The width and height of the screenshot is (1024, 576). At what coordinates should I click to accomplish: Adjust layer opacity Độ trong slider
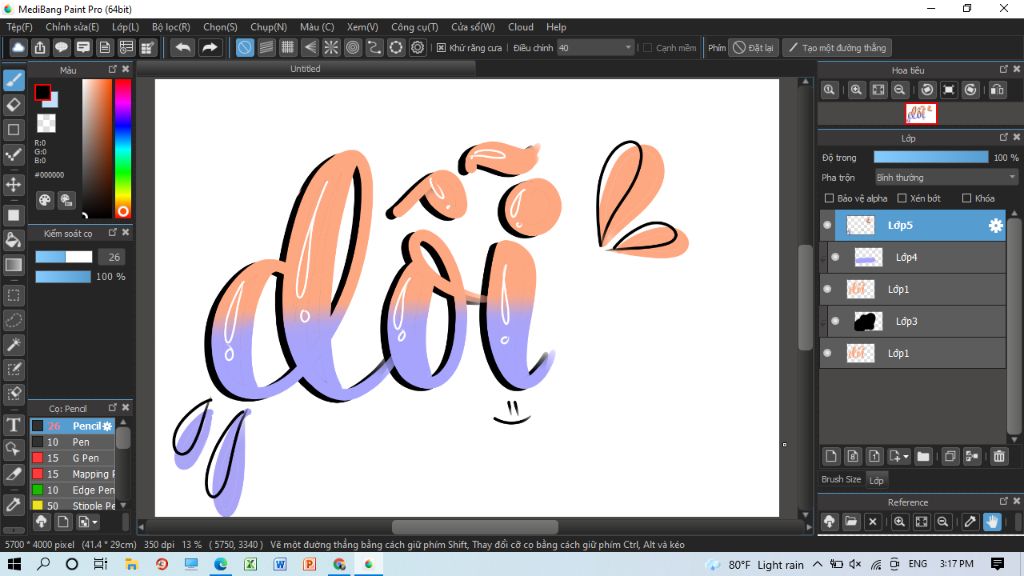pyautogui.click(x=931, y=157)
